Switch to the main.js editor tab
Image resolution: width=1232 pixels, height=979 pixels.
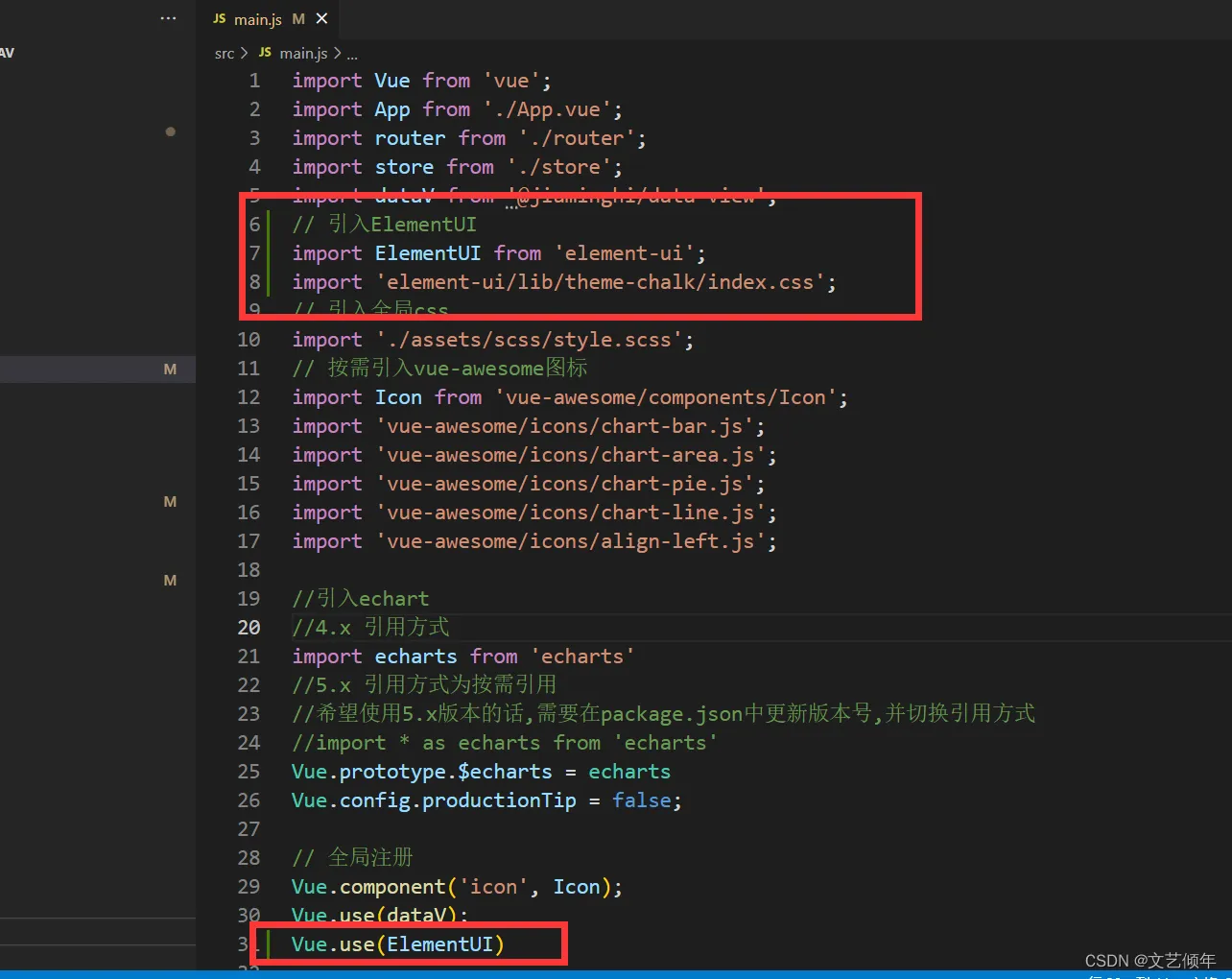point(269,19)
